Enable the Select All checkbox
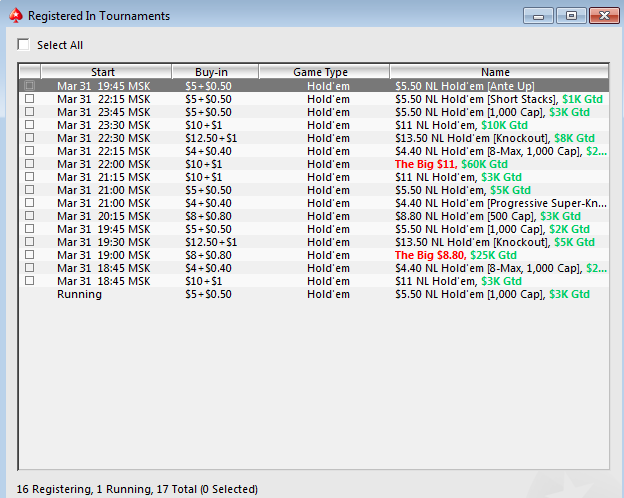624x498 pixels. click(x=23, y=45)
